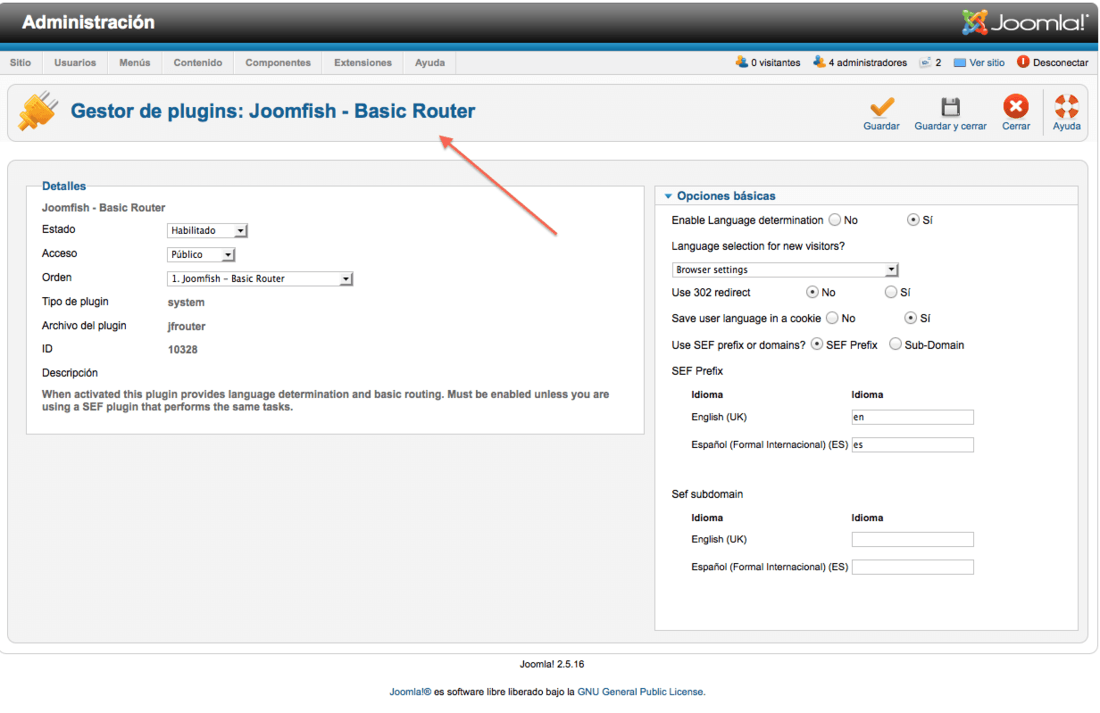Open the Acceso dropdown showing Público

[x=201, y=255]
